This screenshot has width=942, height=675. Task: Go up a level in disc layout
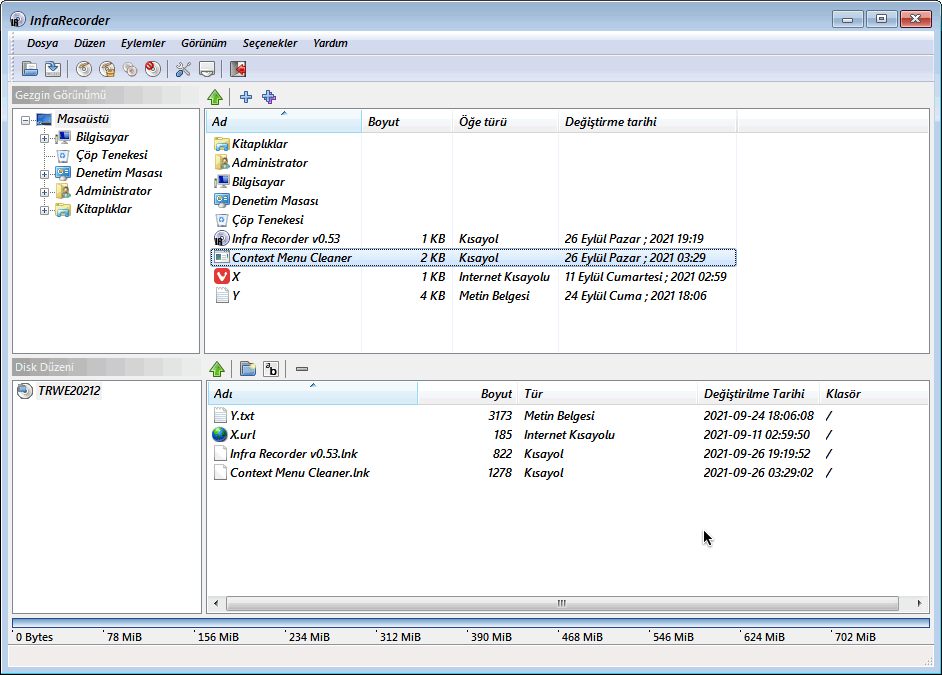coord(217,369)
